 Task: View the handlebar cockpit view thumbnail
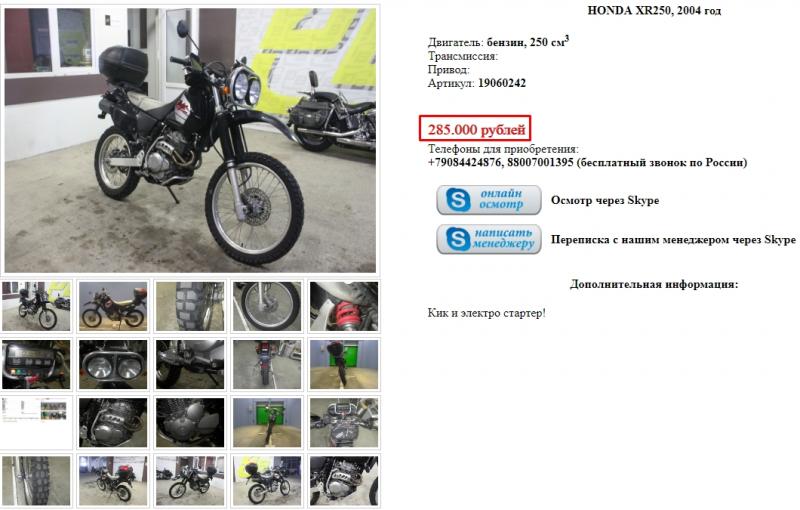coord(344,423)
